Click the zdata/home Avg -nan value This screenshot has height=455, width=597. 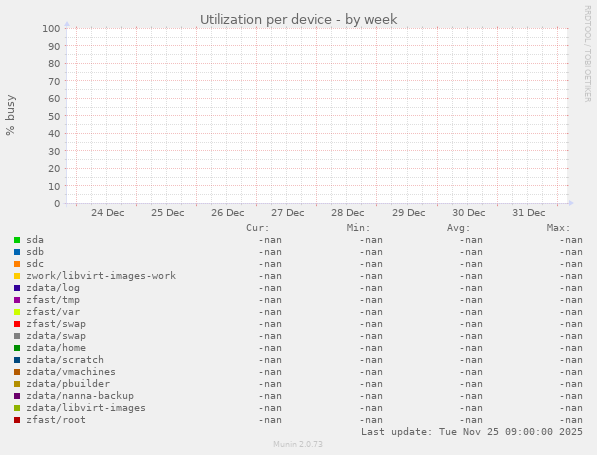[x=471, y=348]
